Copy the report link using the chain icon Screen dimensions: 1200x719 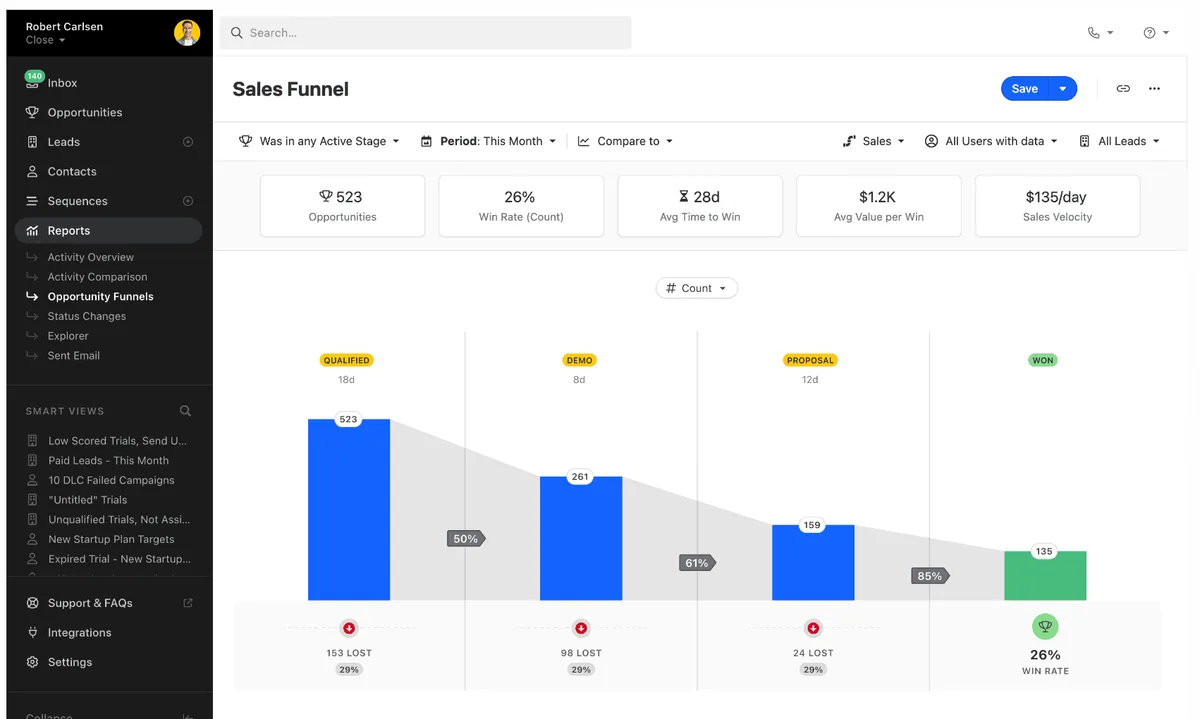pos(1123,88)
